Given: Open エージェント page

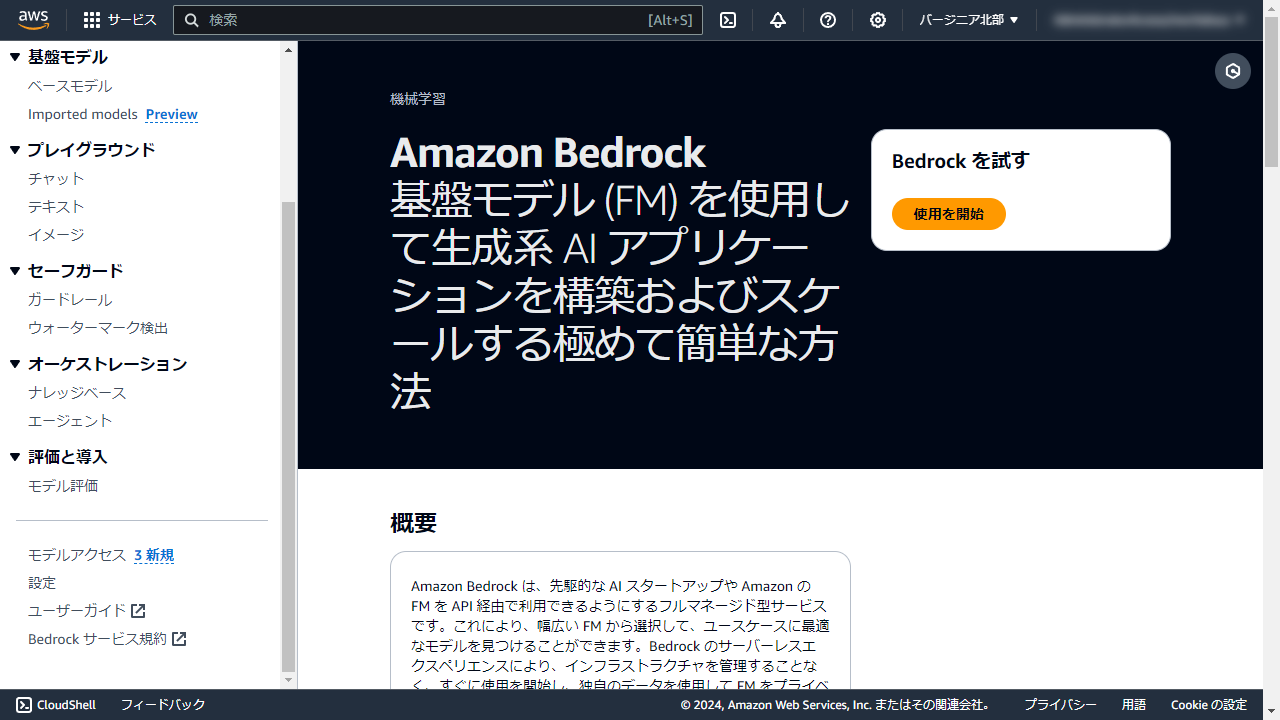Looking at the screenshot, I should tap(70, 420).
